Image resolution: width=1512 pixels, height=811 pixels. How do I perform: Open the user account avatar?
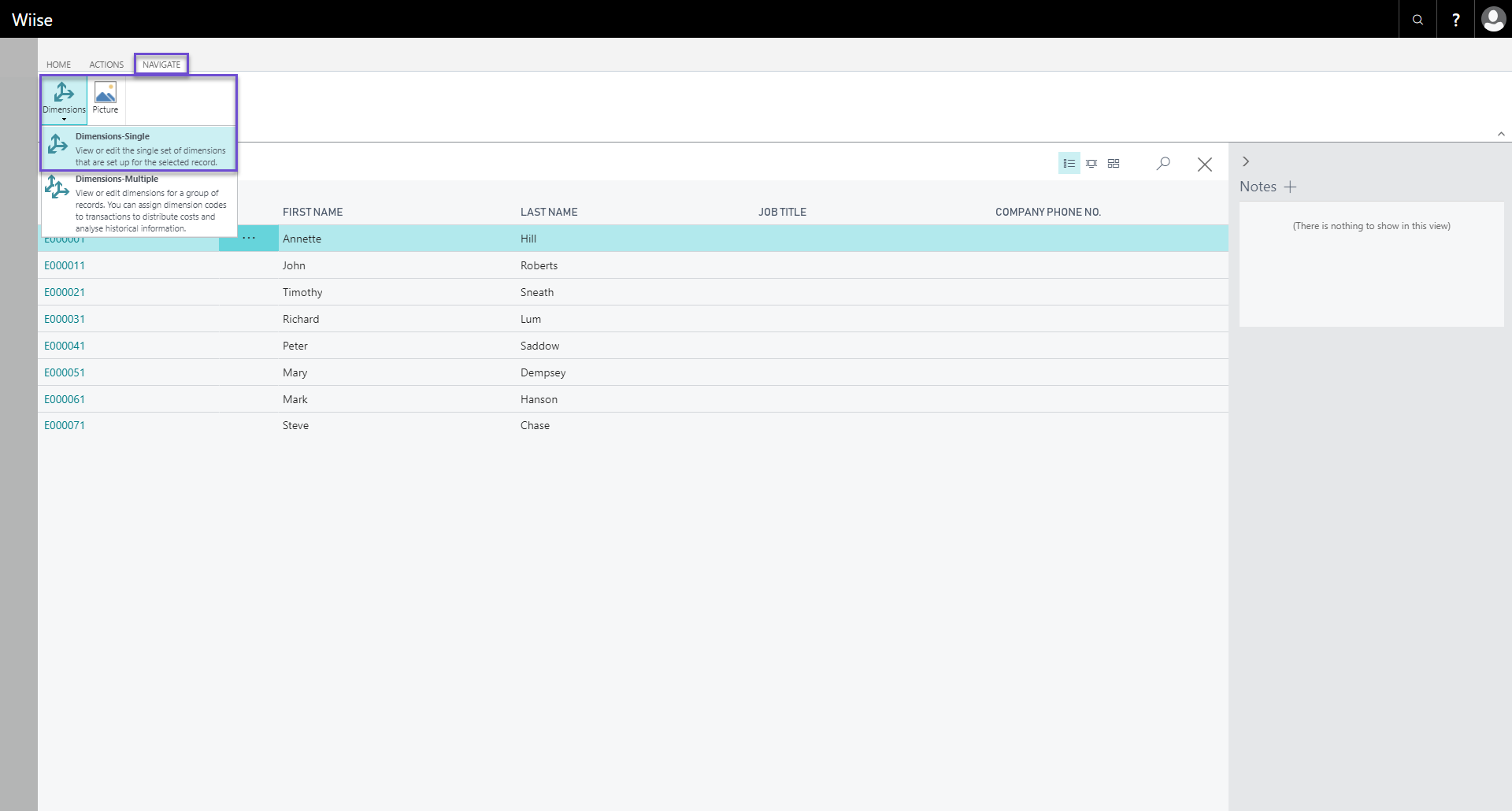[x=1493, y=19]
